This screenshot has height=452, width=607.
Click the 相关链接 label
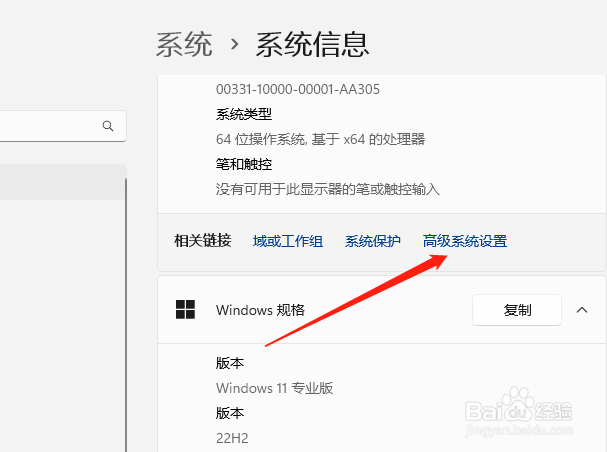pos(202,240)
